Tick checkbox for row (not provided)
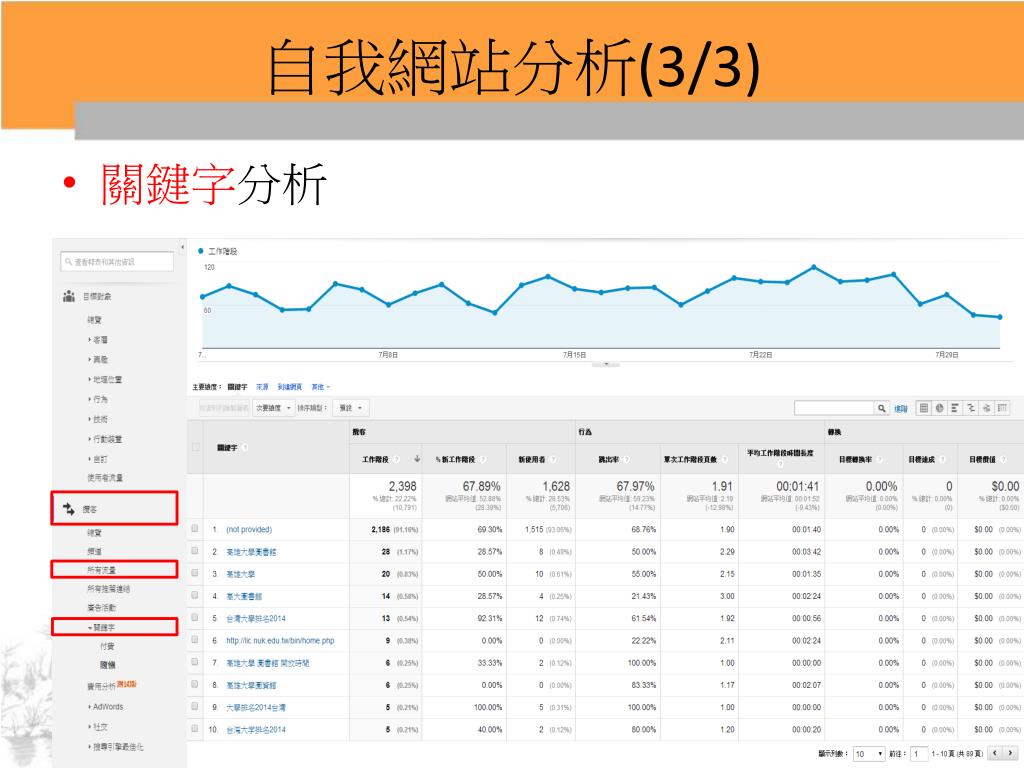Image resolution: width=1024 pixels, height=768 pixels. click(195, 529)
